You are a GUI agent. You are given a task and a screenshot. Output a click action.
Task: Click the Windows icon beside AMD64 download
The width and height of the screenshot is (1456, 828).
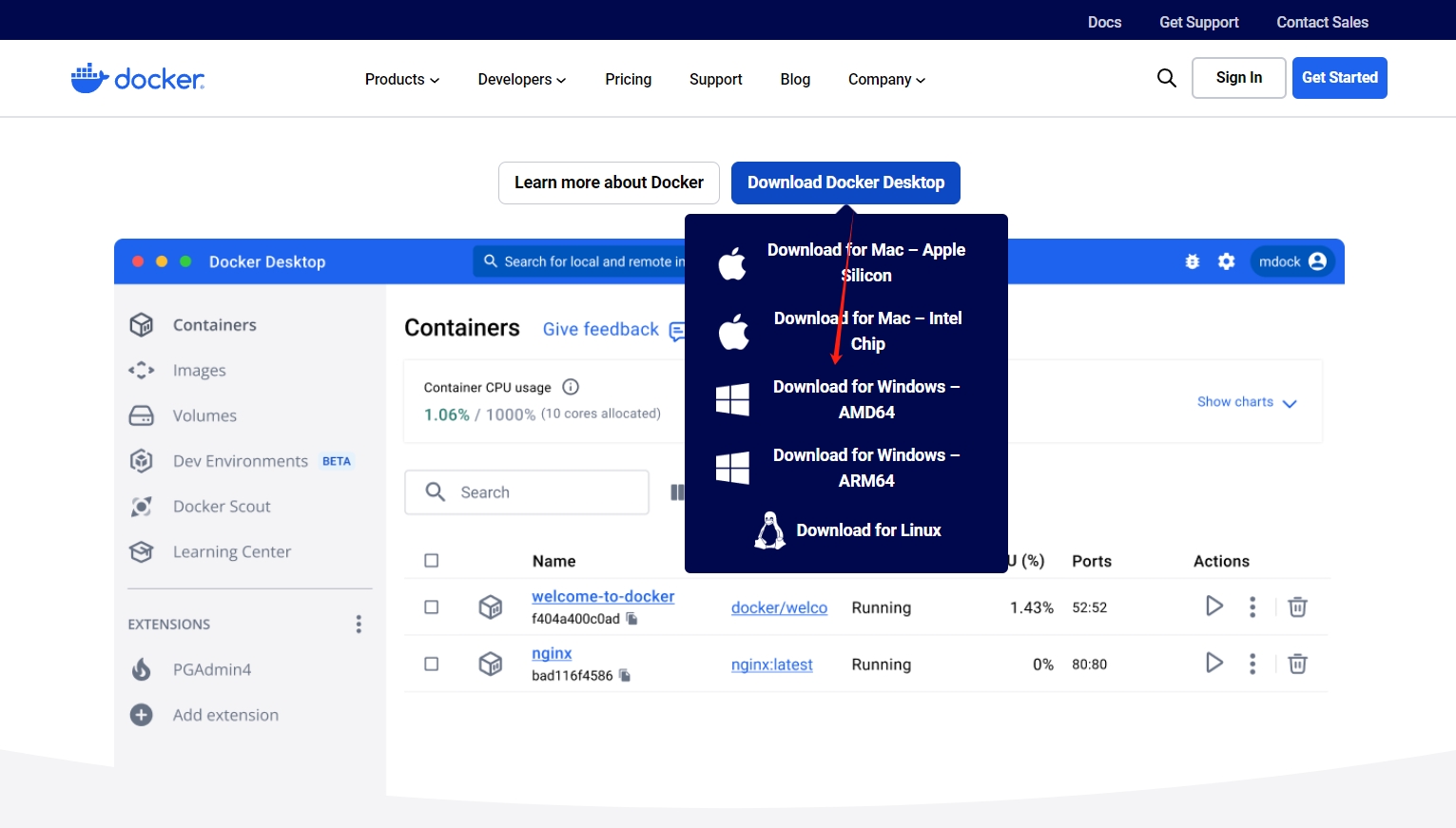tap(732, 399)
